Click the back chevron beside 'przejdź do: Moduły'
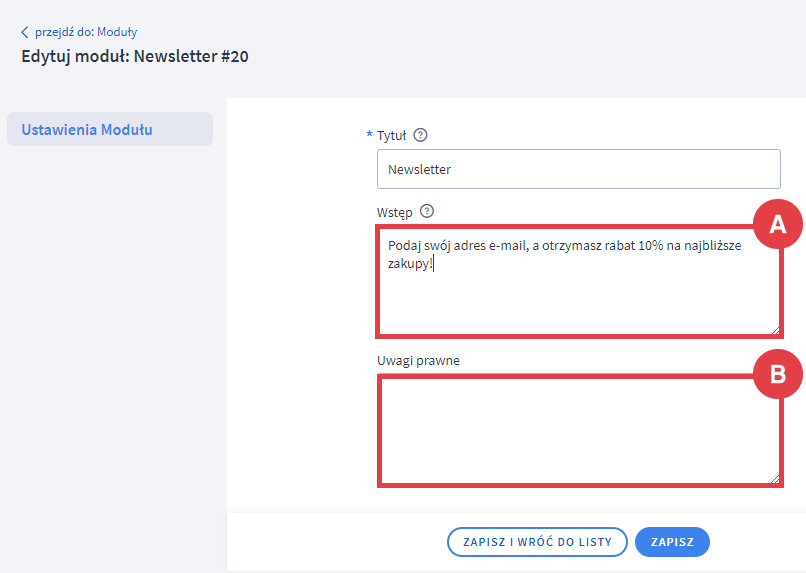The width and height of the screenshot is (806, 573). (x=25, y=32)
